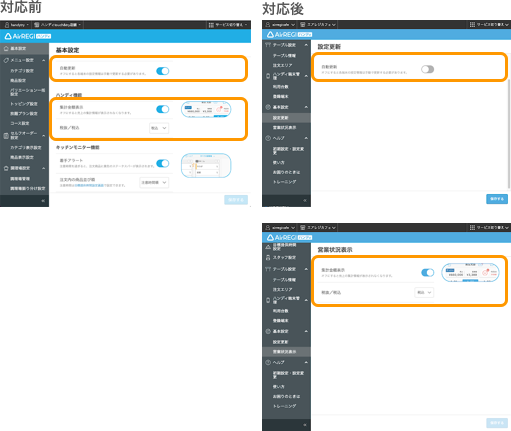Open the 注文内の商品並び順 dropdown
Viewport: 511px width, 431px height.
pyautogui.click(x=154, y=182)
